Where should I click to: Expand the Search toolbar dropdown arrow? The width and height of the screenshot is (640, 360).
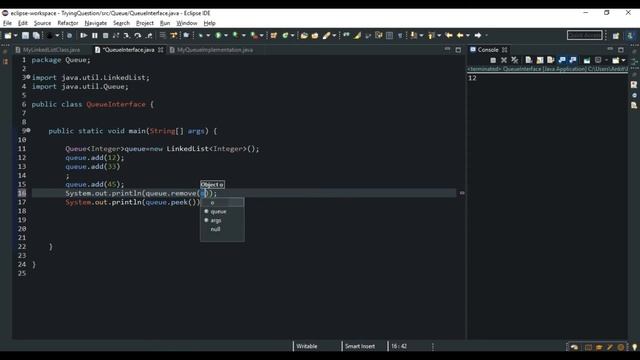pos(334,36)
